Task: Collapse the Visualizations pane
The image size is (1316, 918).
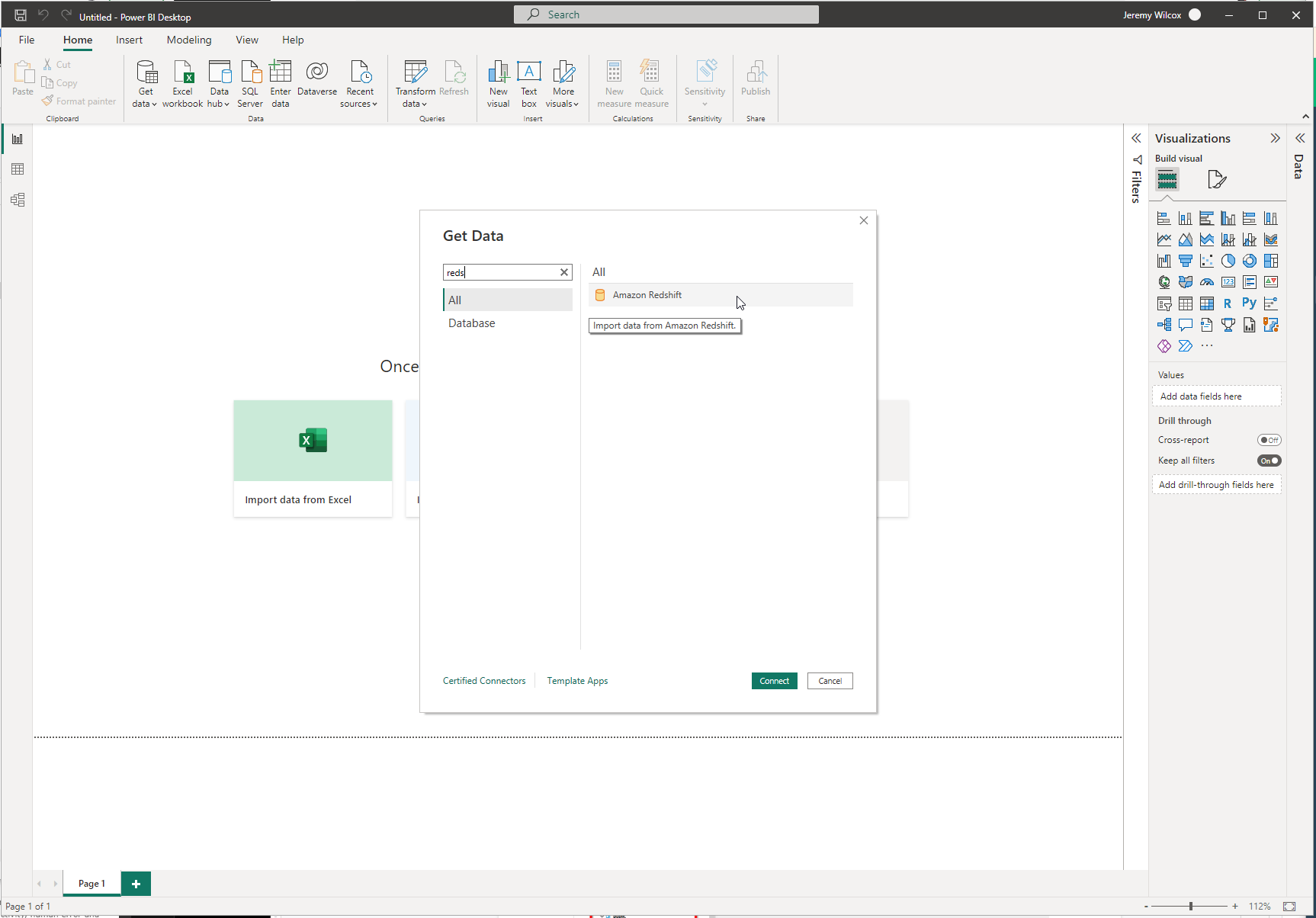Action: click(1275, 138)
